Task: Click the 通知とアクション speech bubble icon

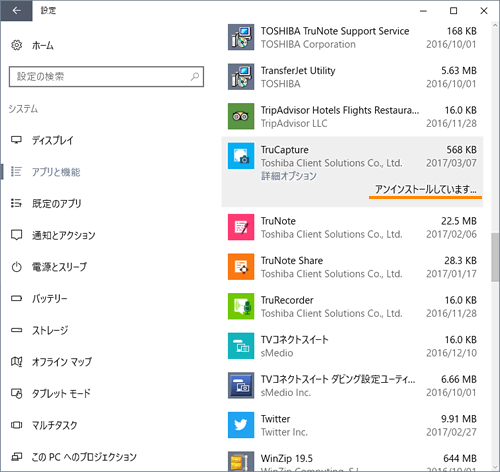Action: [16, 235]
